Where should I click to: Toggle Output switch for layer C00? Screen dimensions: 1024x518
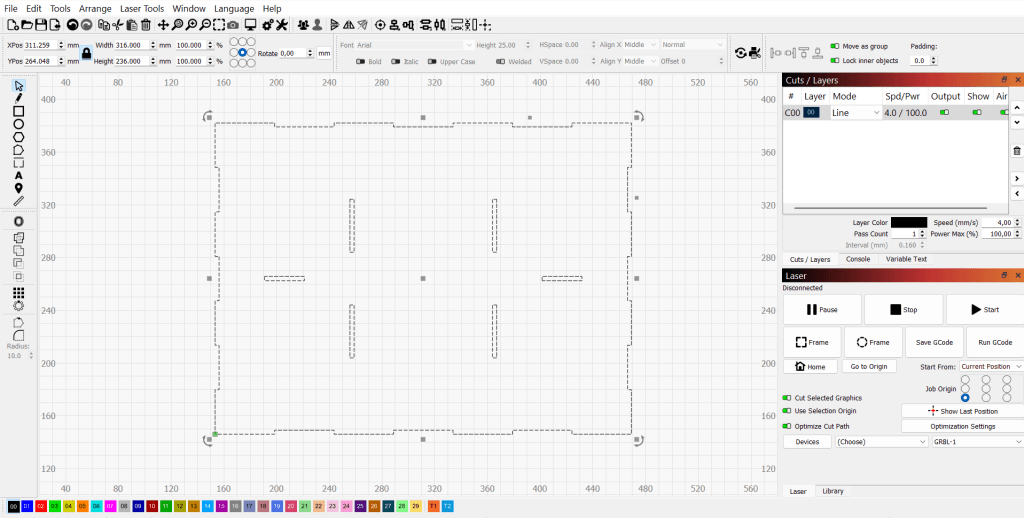945,113
